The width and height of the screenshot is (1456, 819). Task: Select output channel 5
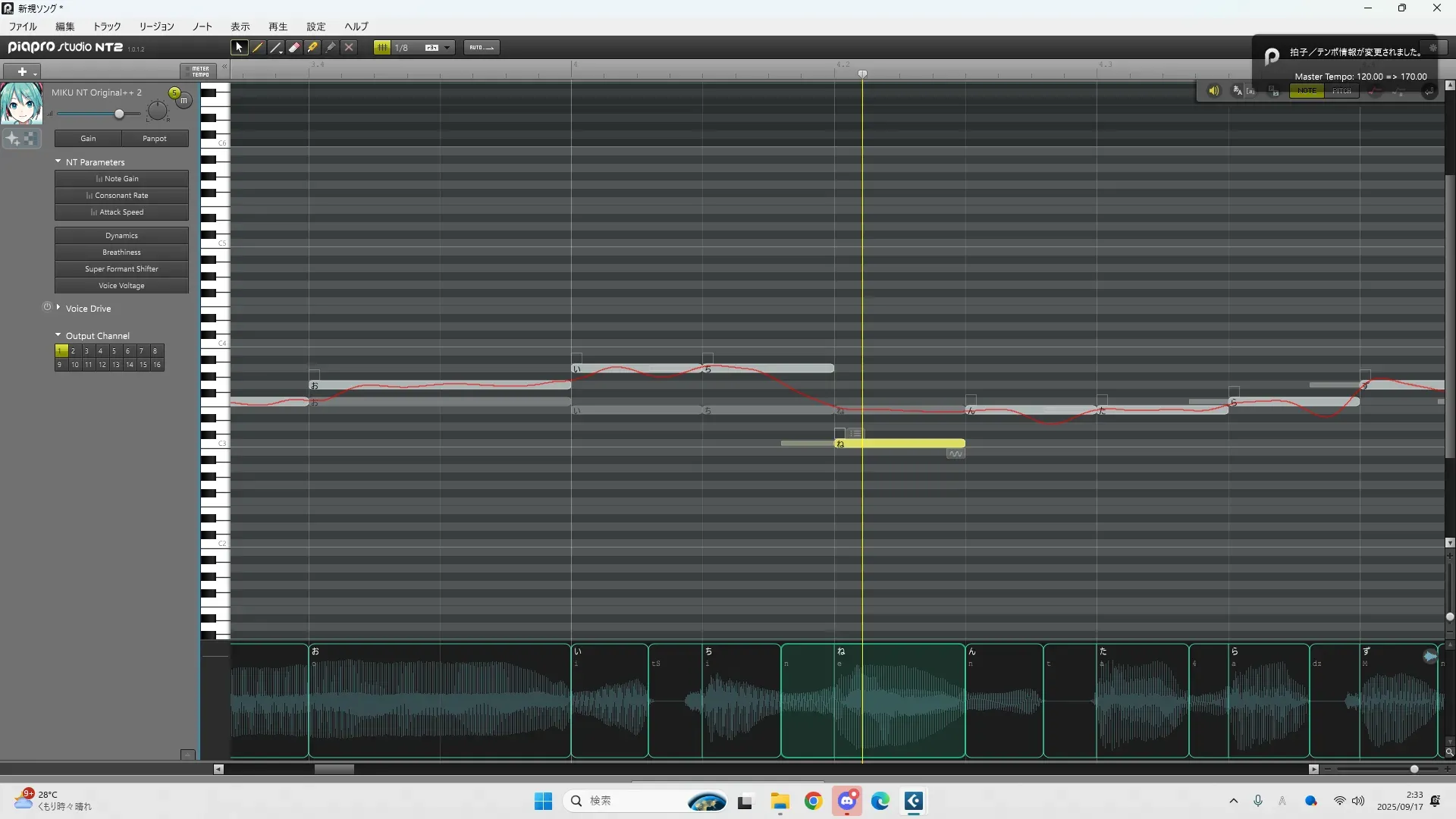114,351
